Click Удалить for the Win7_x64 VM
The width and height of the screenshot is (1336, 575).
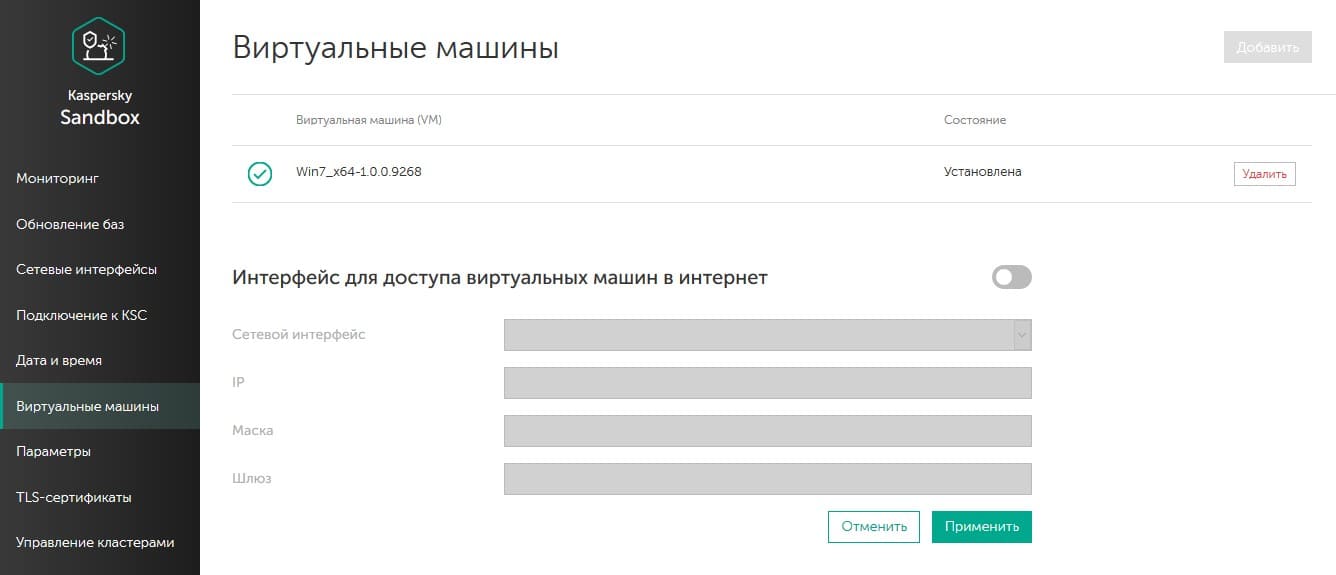[1264, 174]
